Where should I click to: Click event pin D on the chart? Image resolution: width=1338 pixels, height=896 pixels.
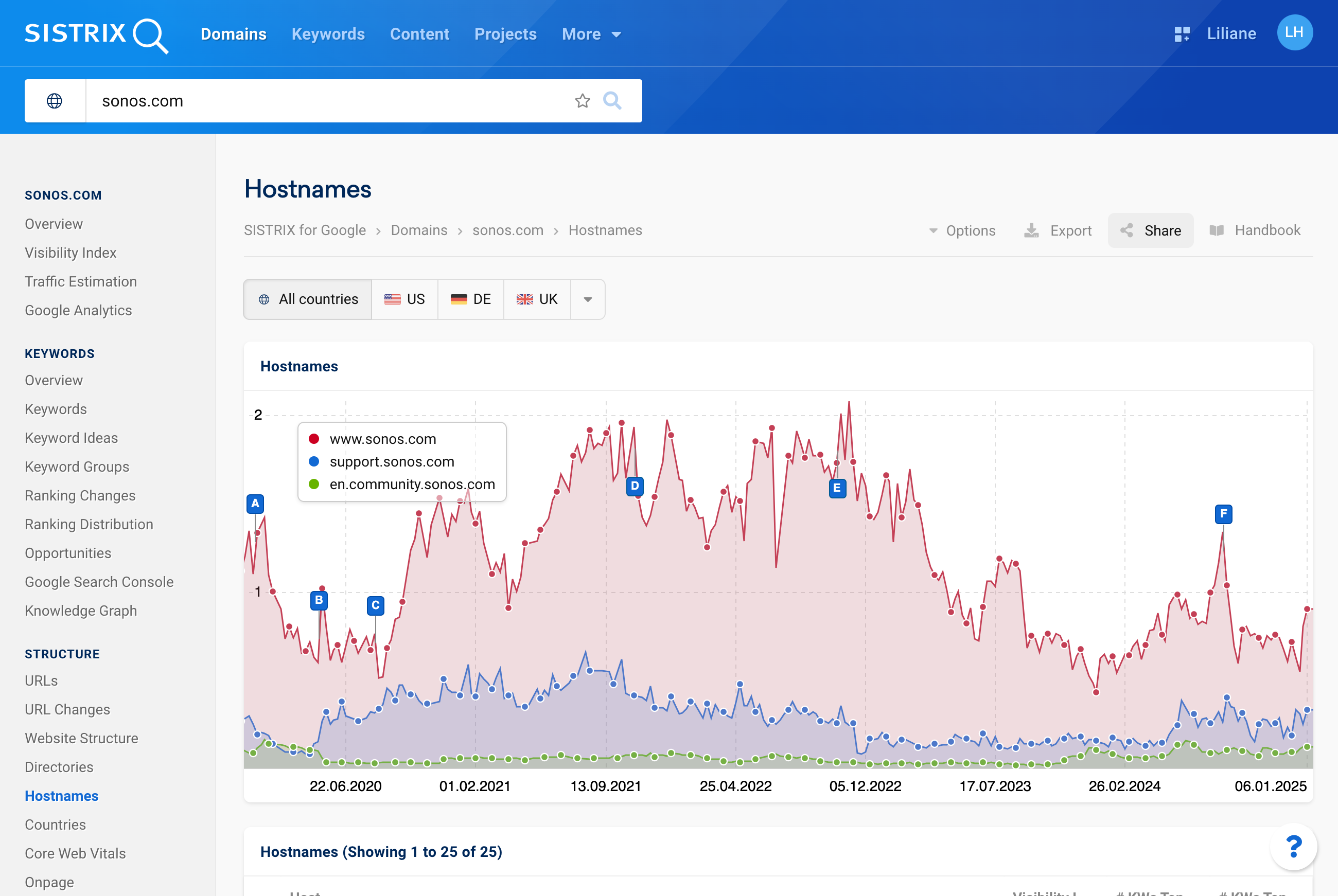pyautogui.click(x=635, y=486)
